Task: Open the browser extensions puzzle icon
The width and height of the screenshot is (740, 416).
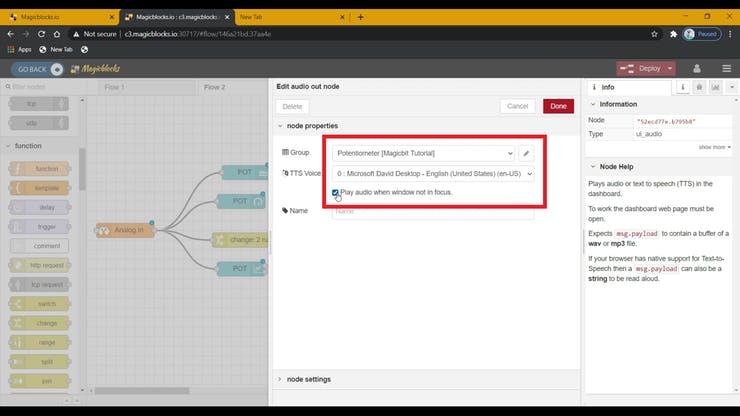Action: click(x=673, y=33)
